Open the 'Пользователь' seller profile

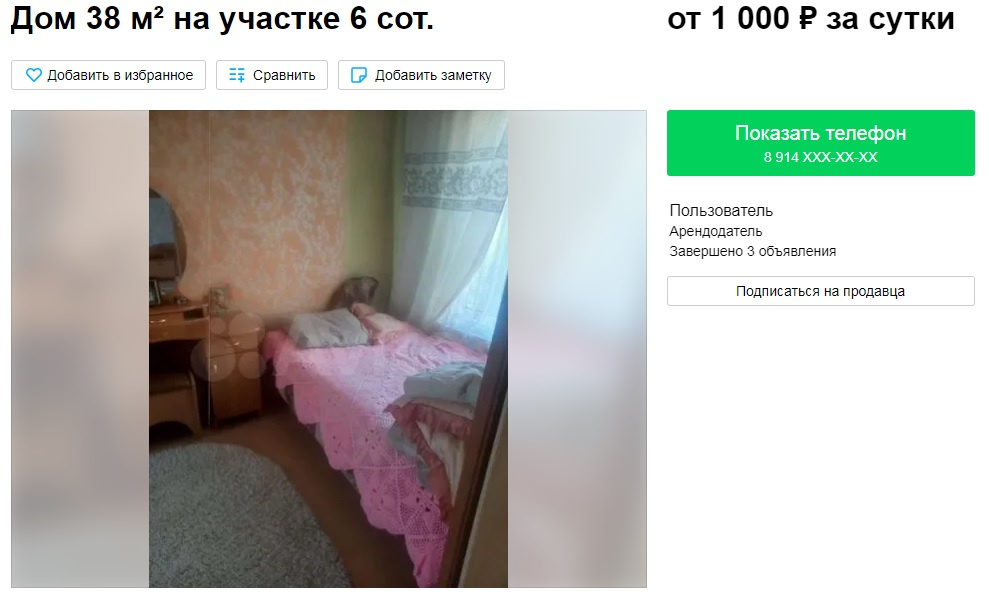click(721, 210)
